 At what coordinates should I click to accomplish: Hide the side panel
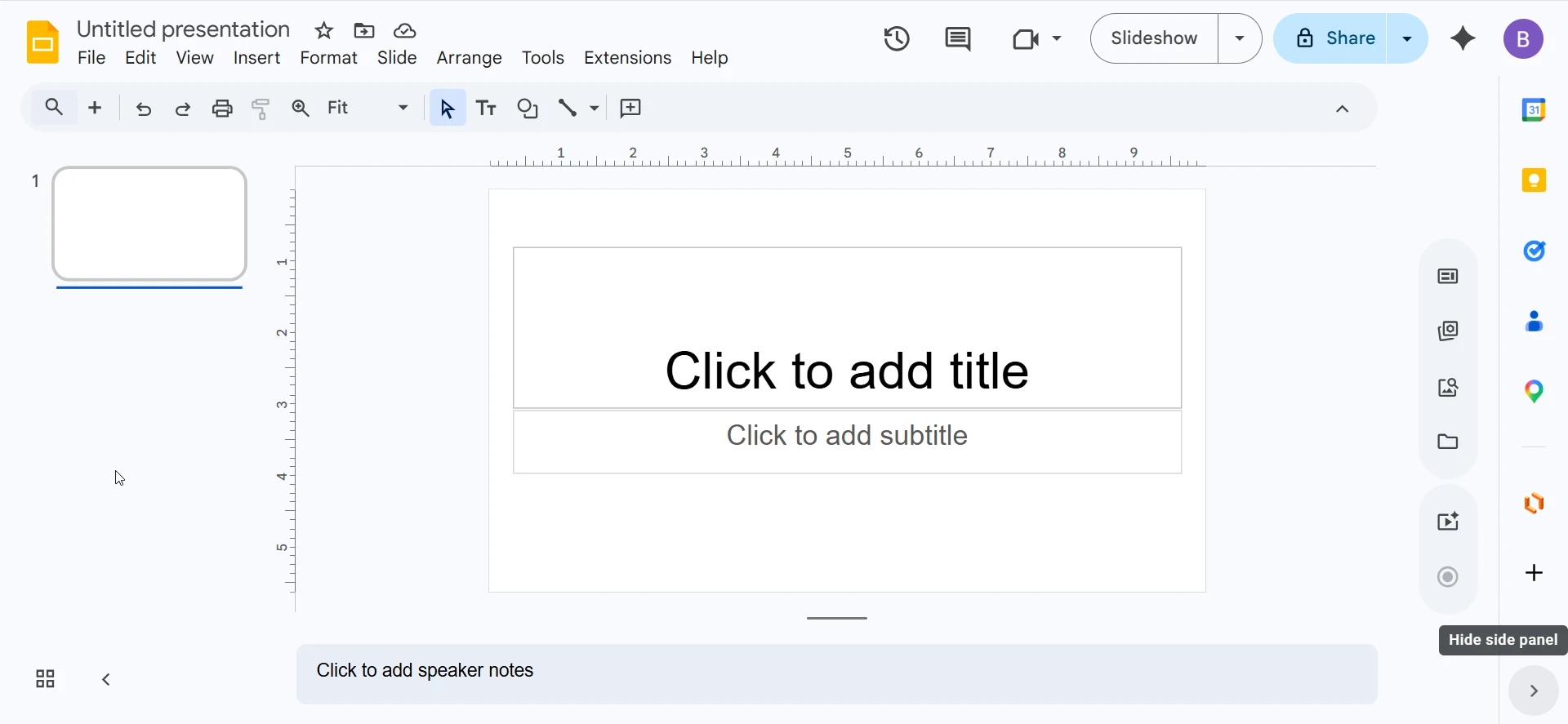point(1533,691)
